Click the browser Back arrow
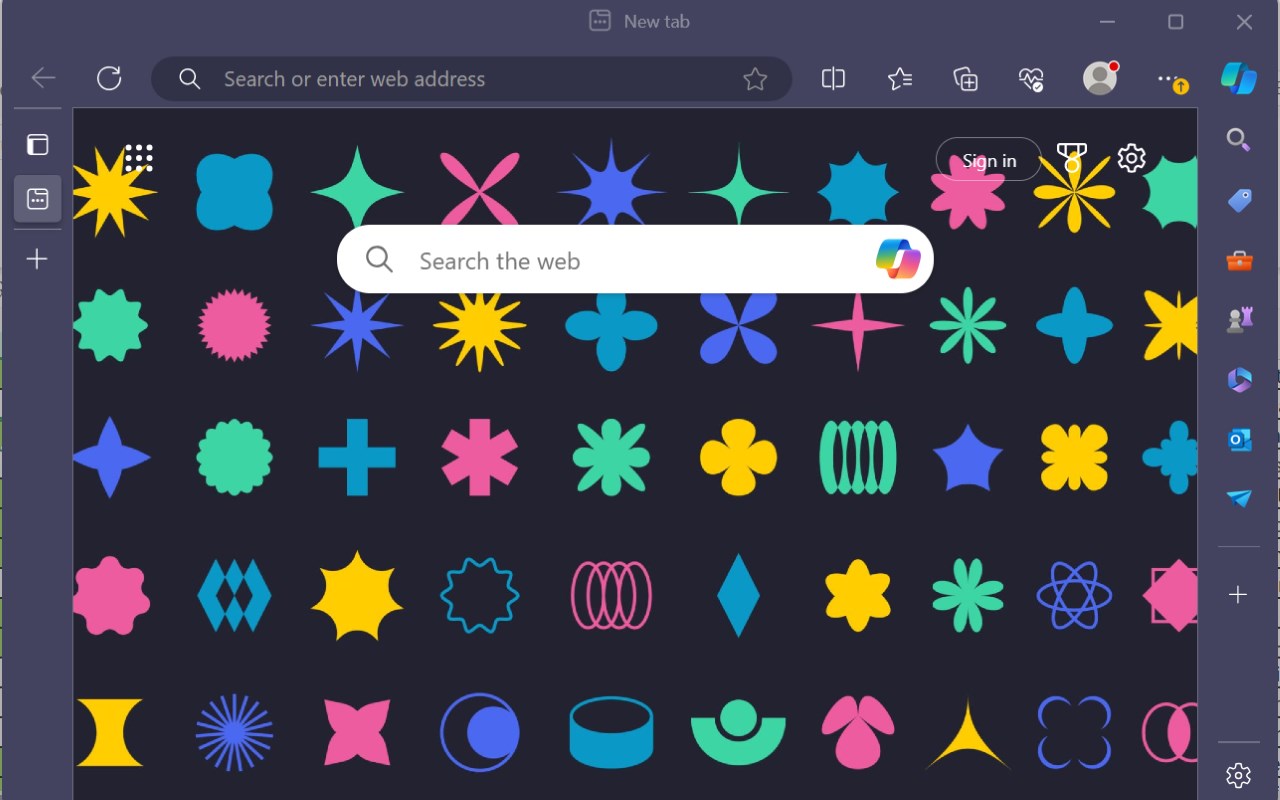Viewport: 1280px width, 800px height. (43, 78)
